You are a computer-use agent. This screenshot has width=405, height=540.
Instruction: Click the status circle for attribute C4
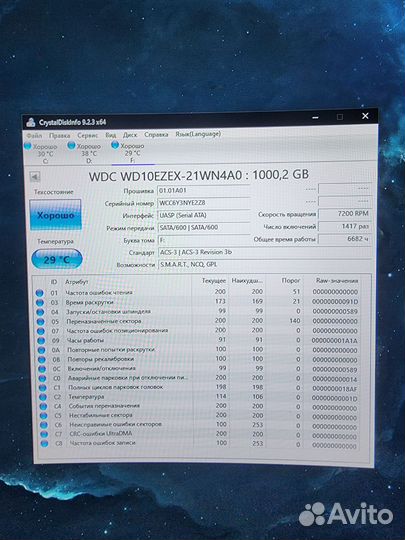point(43,406)
